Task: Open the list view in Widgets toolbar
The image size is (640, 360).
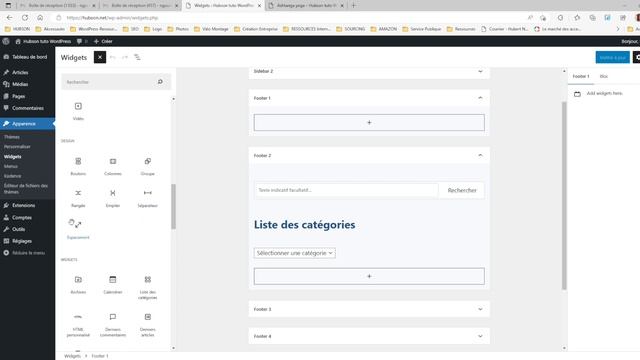Action: click(137, 57)
